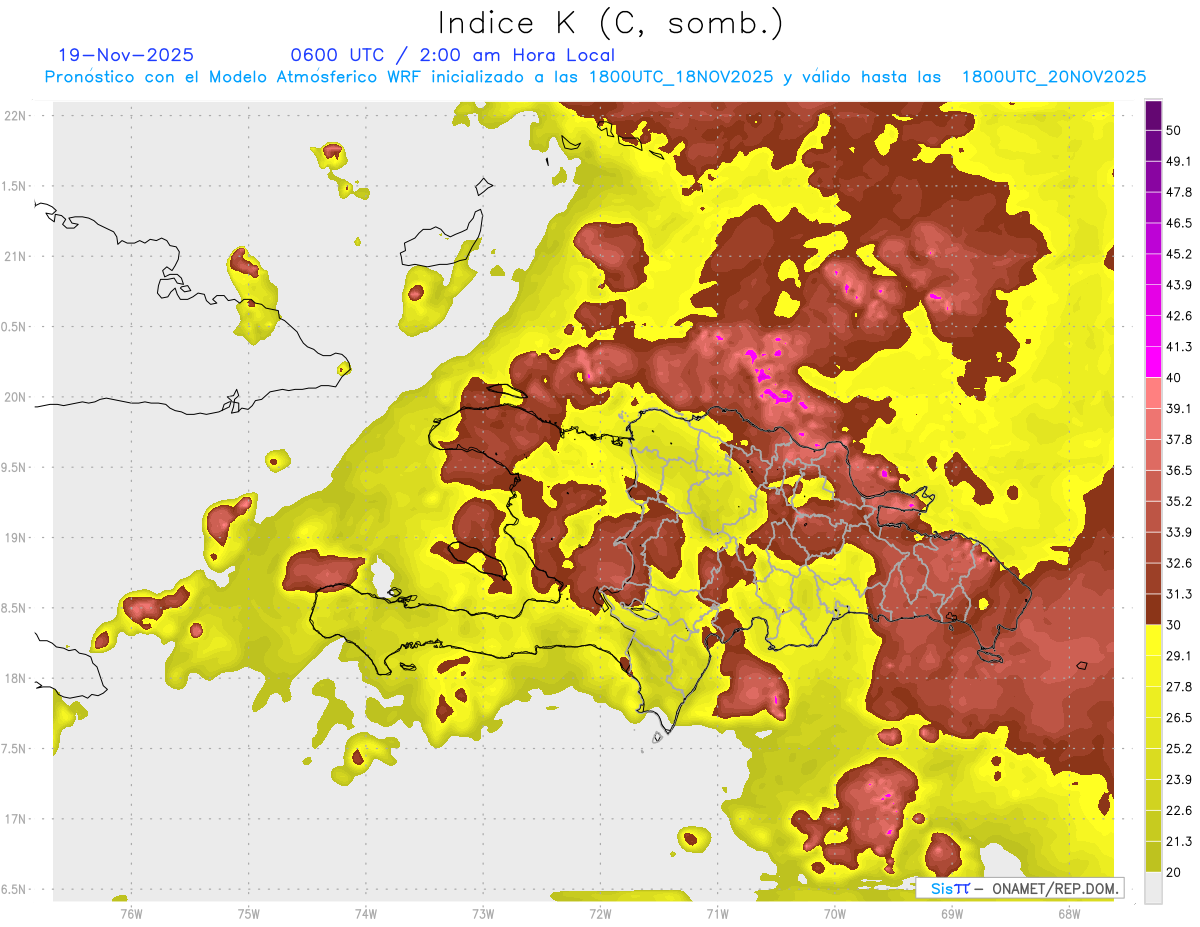Click the "18N" latitude axis label
1200x927 pixels.
pyautogui.click(x=15, y=679)
